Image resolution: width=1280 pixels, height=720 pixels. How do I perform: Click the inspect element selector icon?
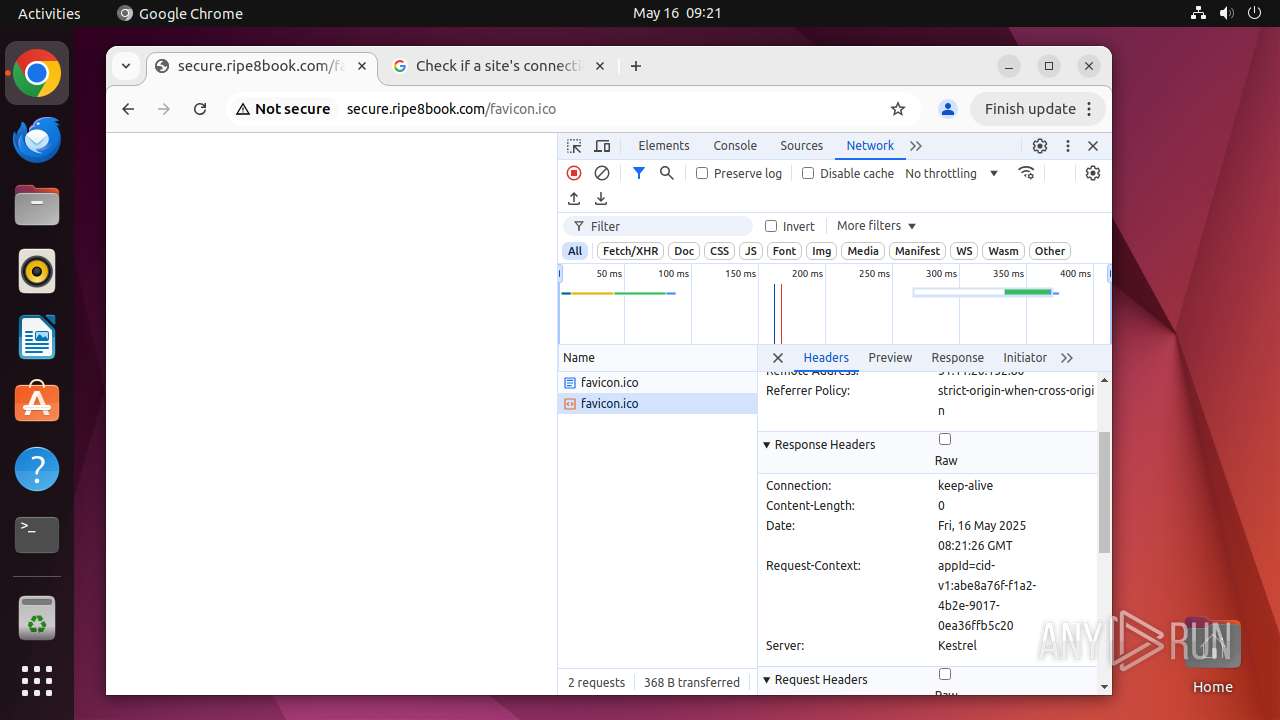[x=574, y=146]
